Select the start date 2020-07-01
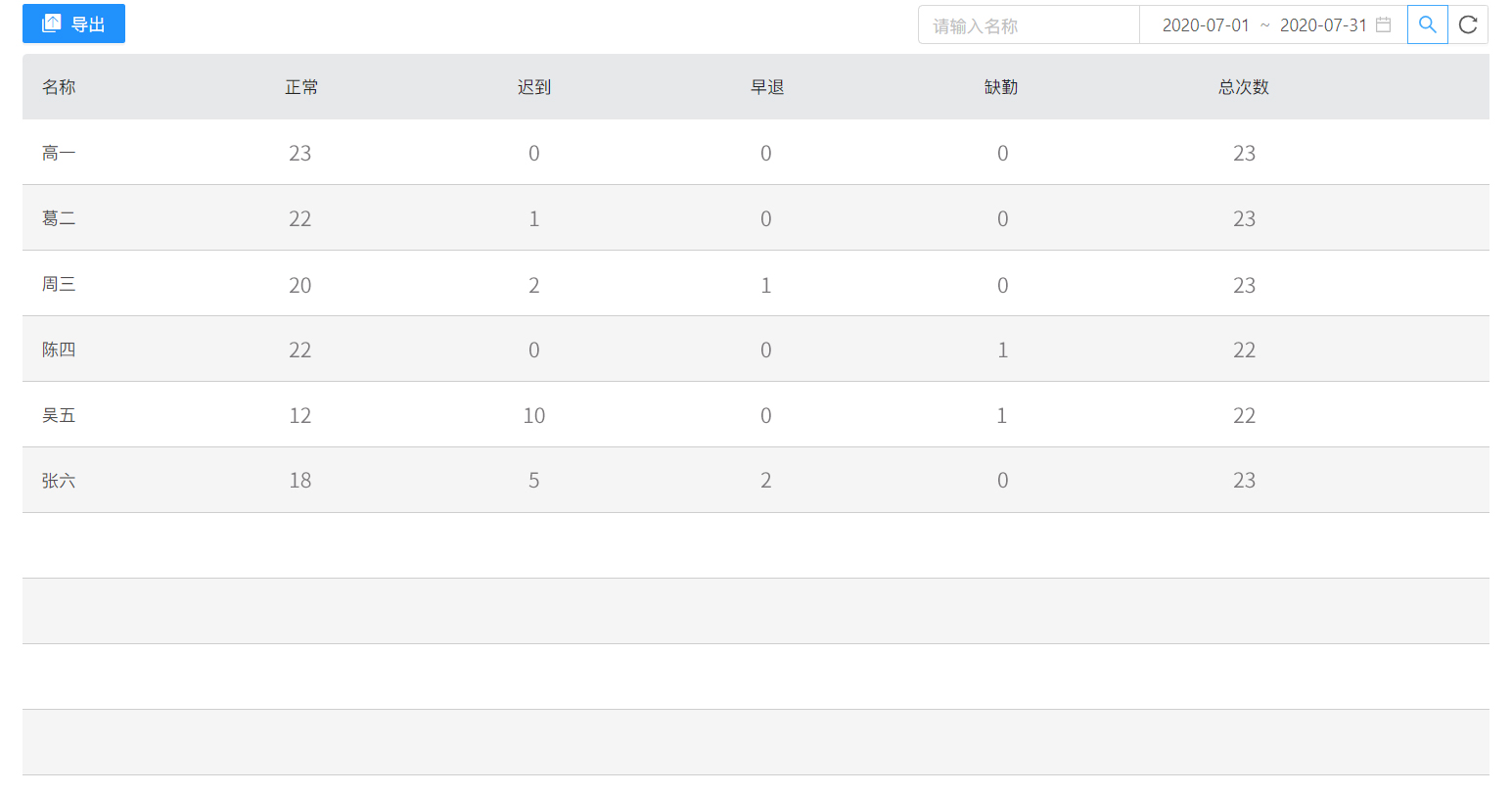 coord(1206,25)
